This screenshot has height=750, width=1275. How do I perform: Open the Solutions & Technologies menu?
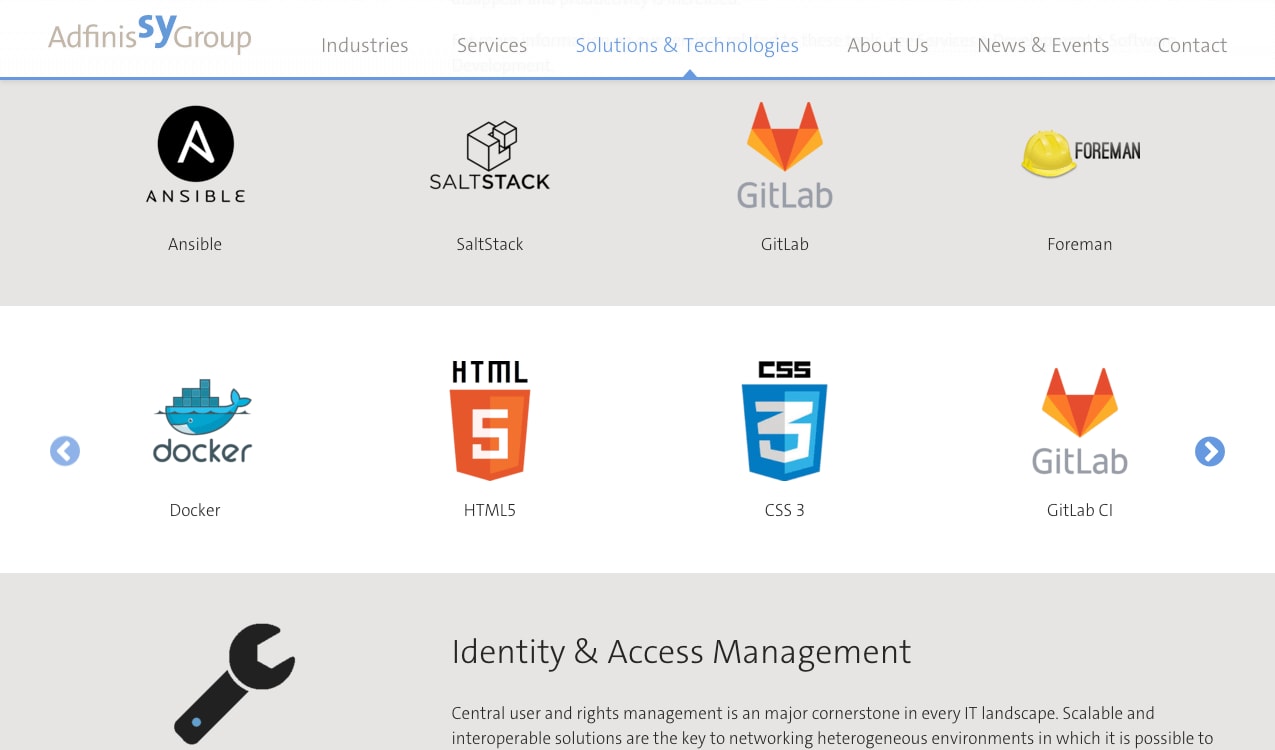coord(687,45)
